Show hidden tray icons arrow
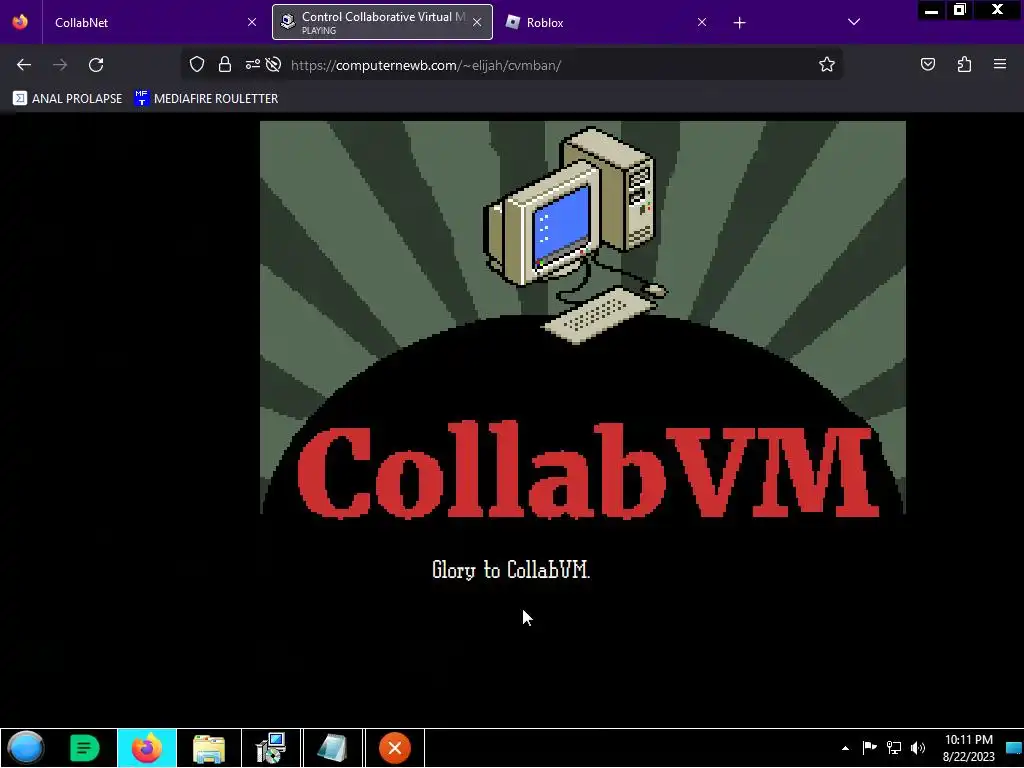 click(x=845, y=748)
